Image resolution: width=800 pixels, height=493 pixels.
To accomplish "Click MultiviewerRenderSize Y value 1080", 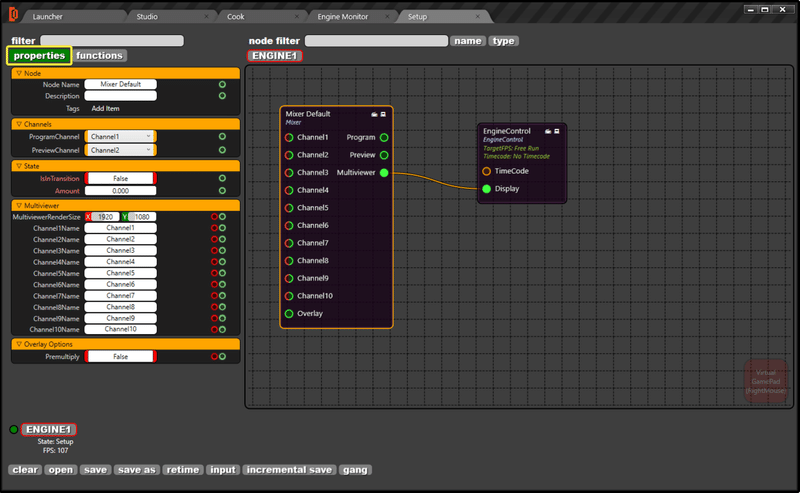I will click(142, 217).
